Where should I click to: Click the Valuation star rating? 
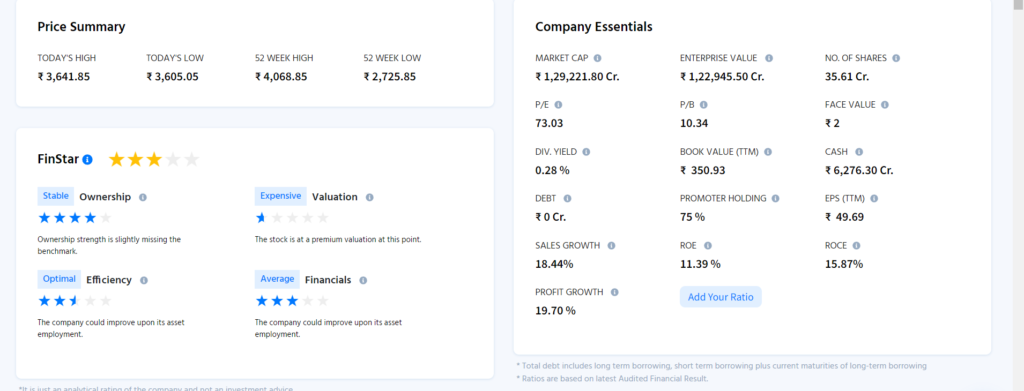click(292, 217)
